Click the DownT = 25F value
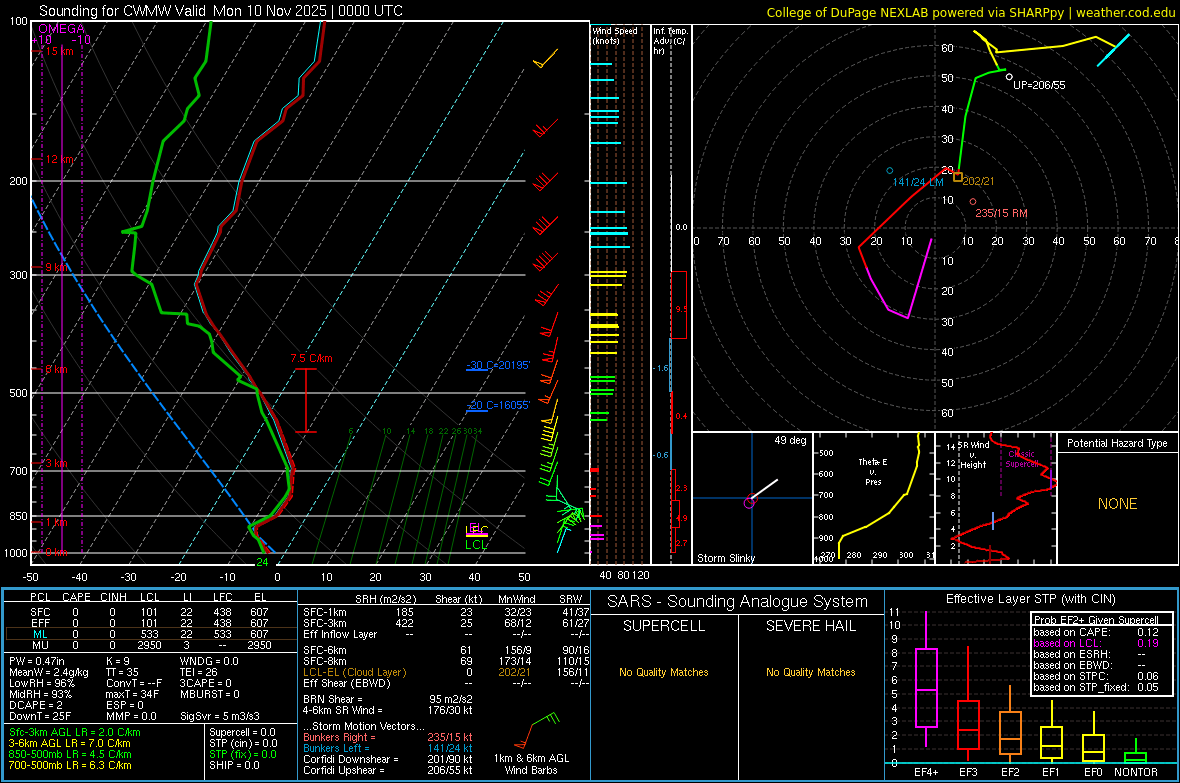This screenshot has width=1180, height=783. tap(40, 716)
